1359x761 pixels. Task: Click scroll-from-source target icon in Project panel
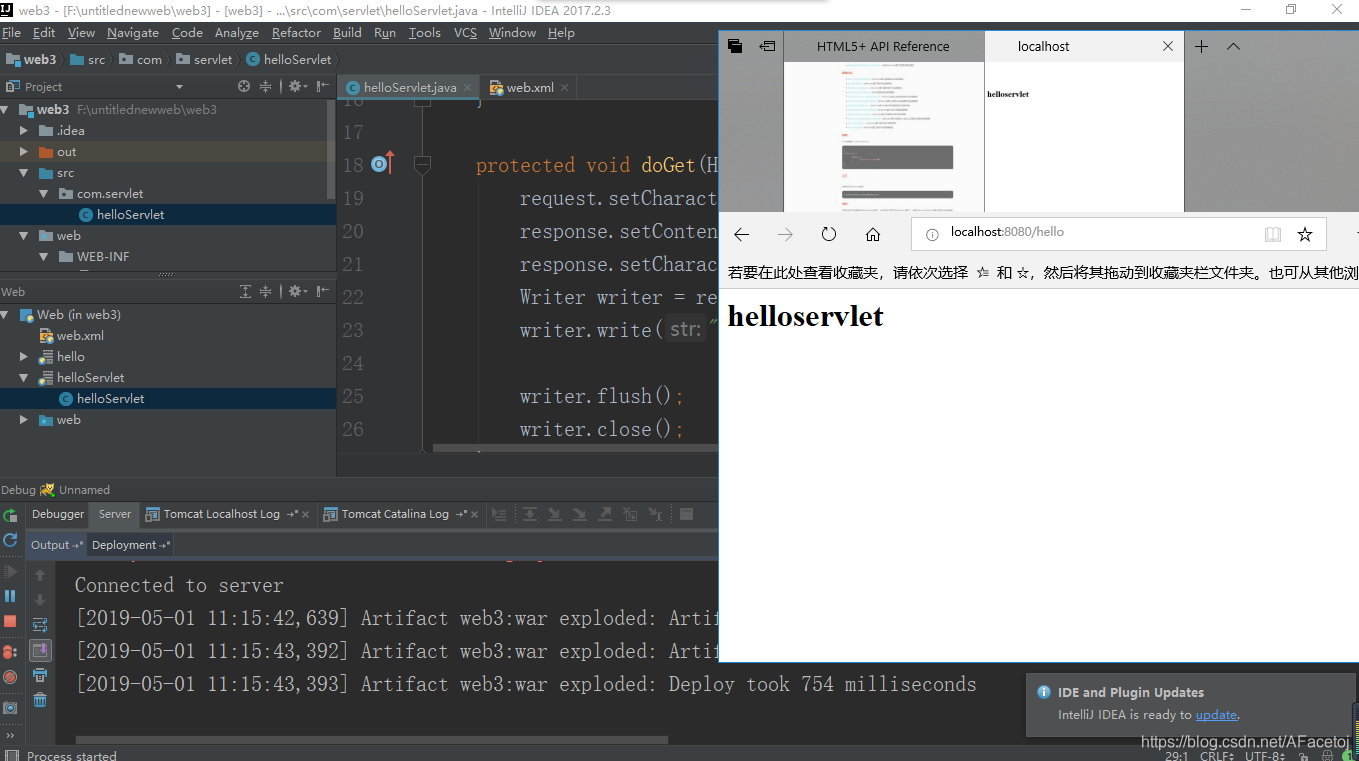244,87
